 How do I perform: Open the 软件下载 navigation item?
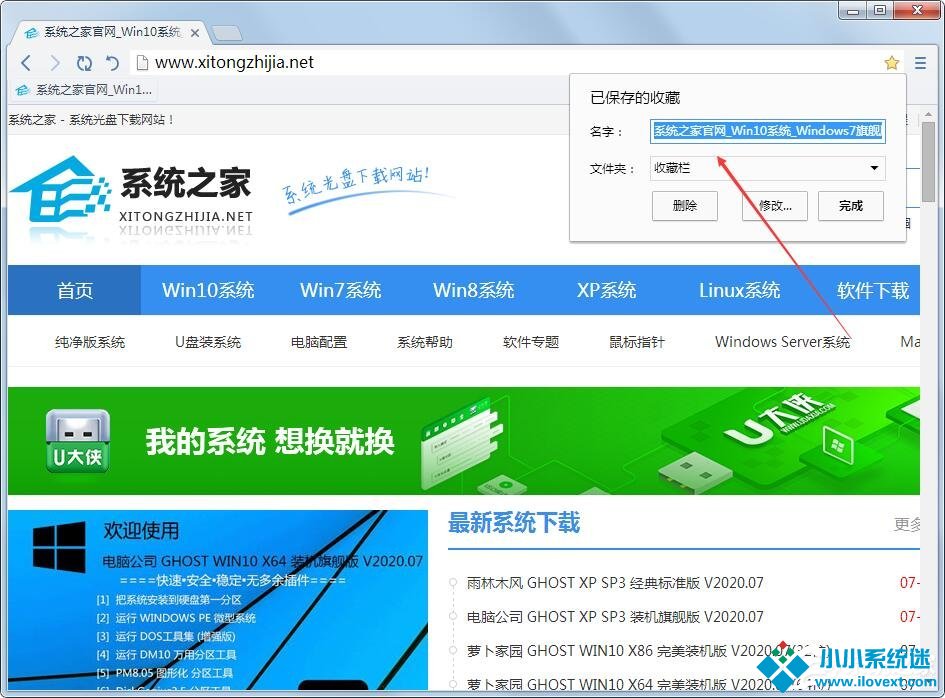[x=872, y=290]
